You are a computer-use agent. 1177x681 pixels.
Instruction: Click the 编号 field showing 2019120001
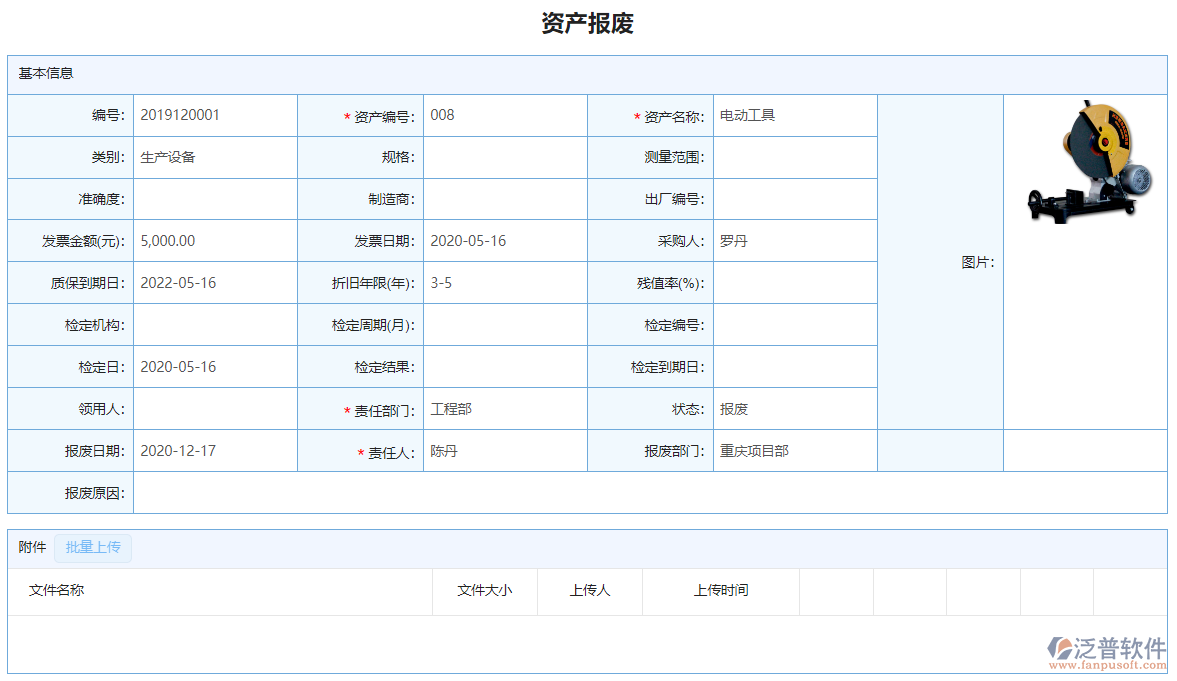(x=214, y=116)
